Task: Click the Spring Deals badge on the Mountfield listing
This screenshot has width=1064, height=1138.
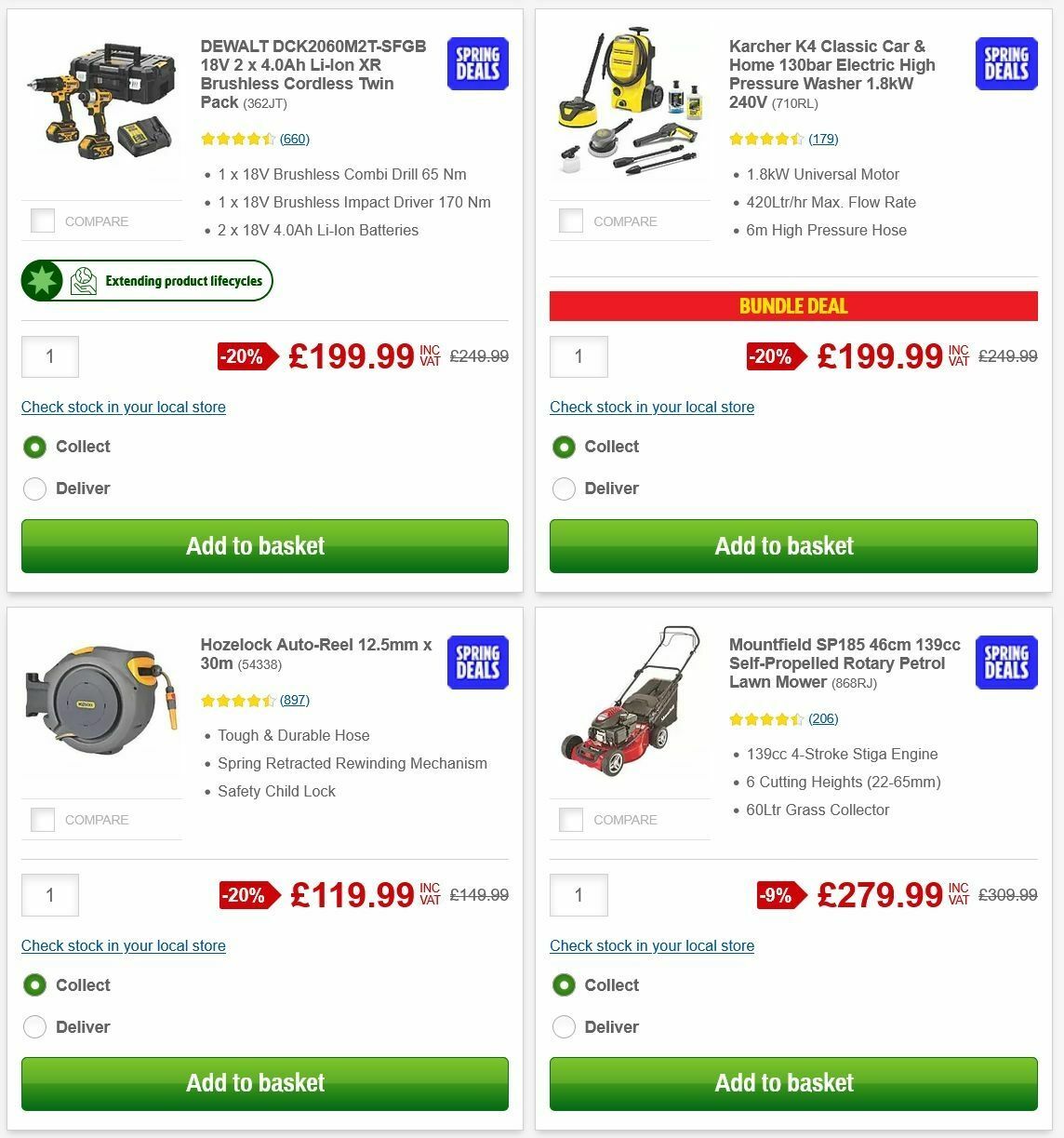Action: [1005, 663]
